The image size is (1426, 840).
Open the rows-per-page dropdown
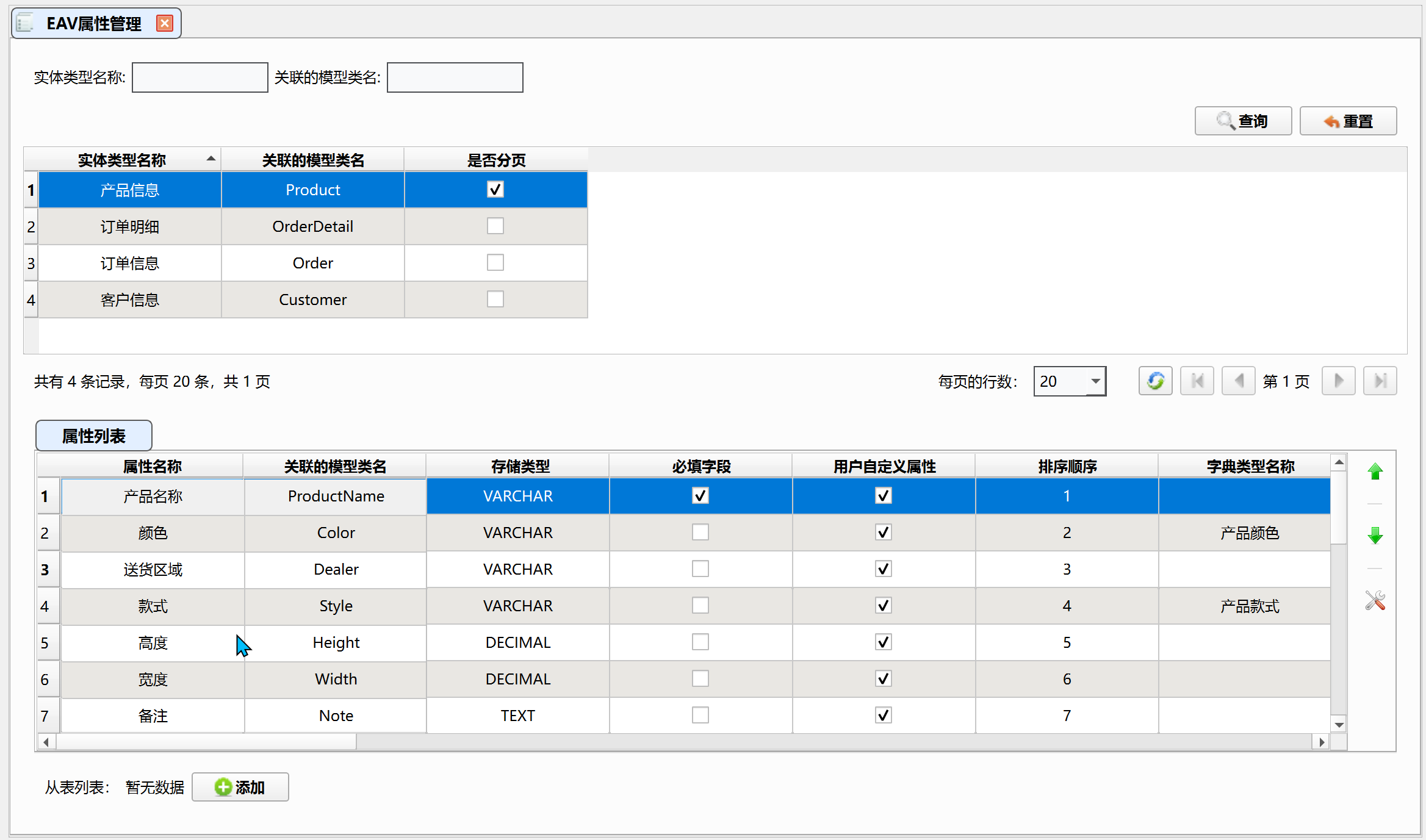pyautogui.click(x=1095, y=381)
